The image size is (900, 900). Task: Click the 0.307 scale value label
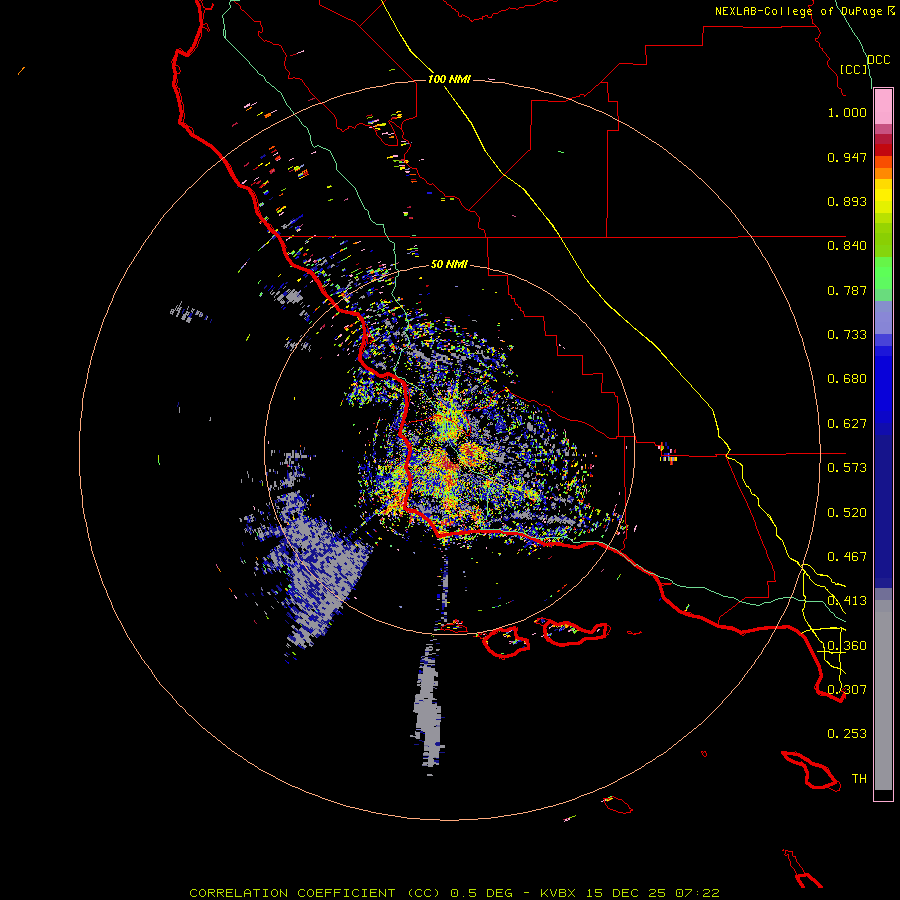coord(847,690)
